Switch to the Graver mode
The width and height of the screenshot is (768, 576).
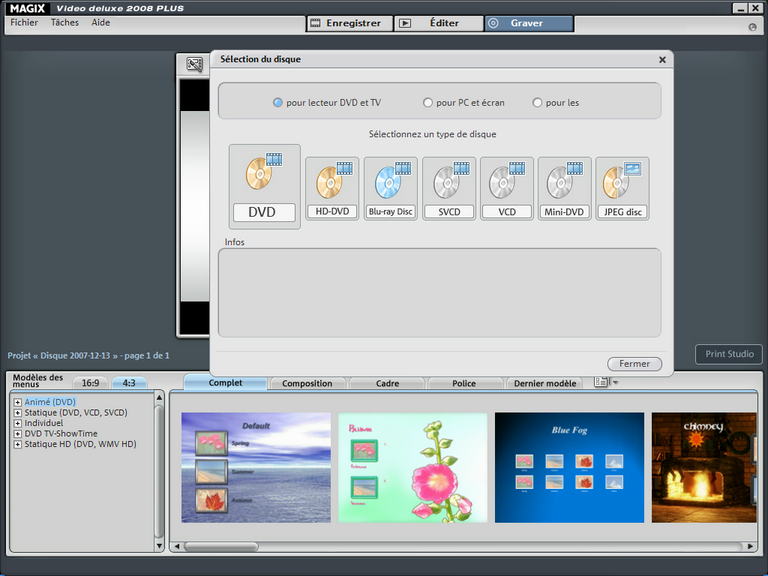[529, 24]
